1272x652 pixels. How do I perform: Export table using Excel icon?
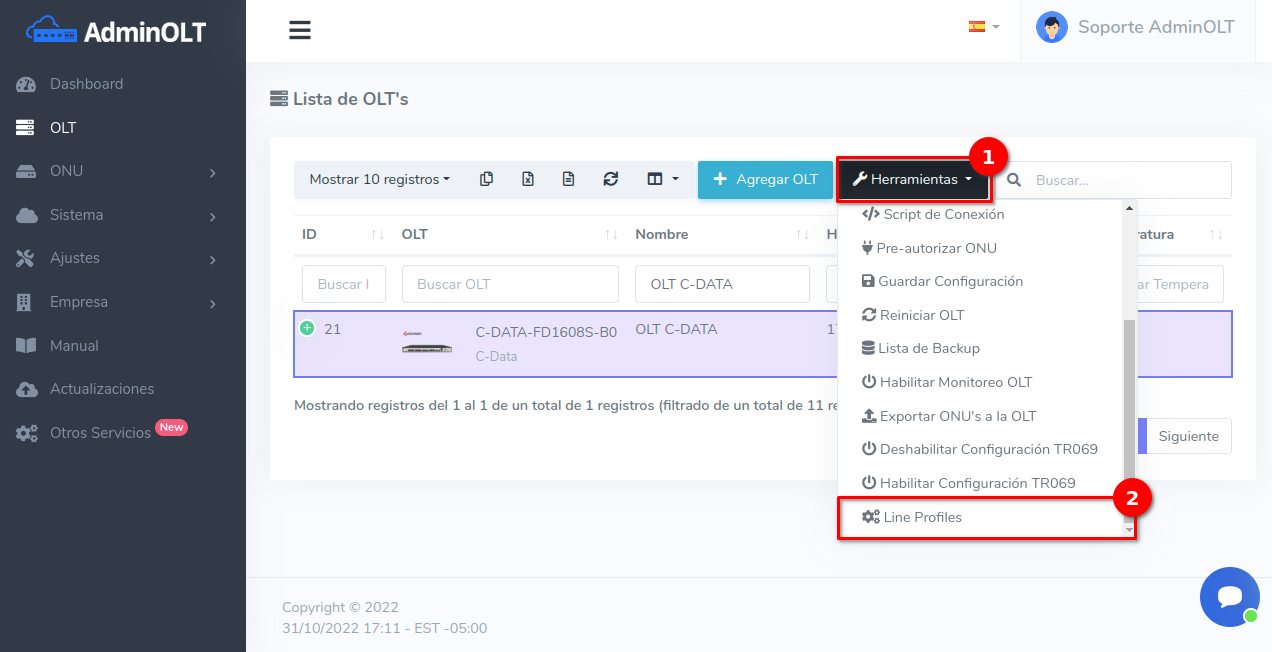[528, 180]
